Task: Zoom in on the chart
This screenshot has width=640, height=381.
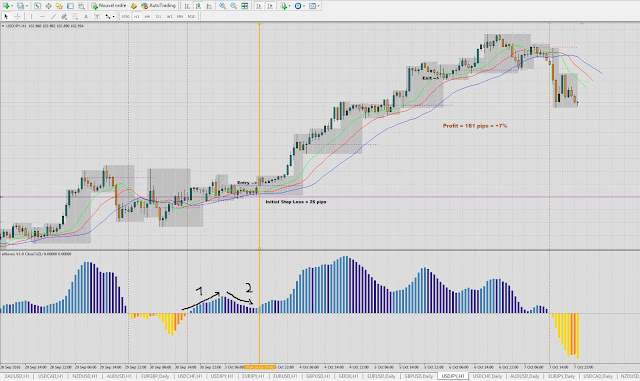Action: [x=222, y=6]
